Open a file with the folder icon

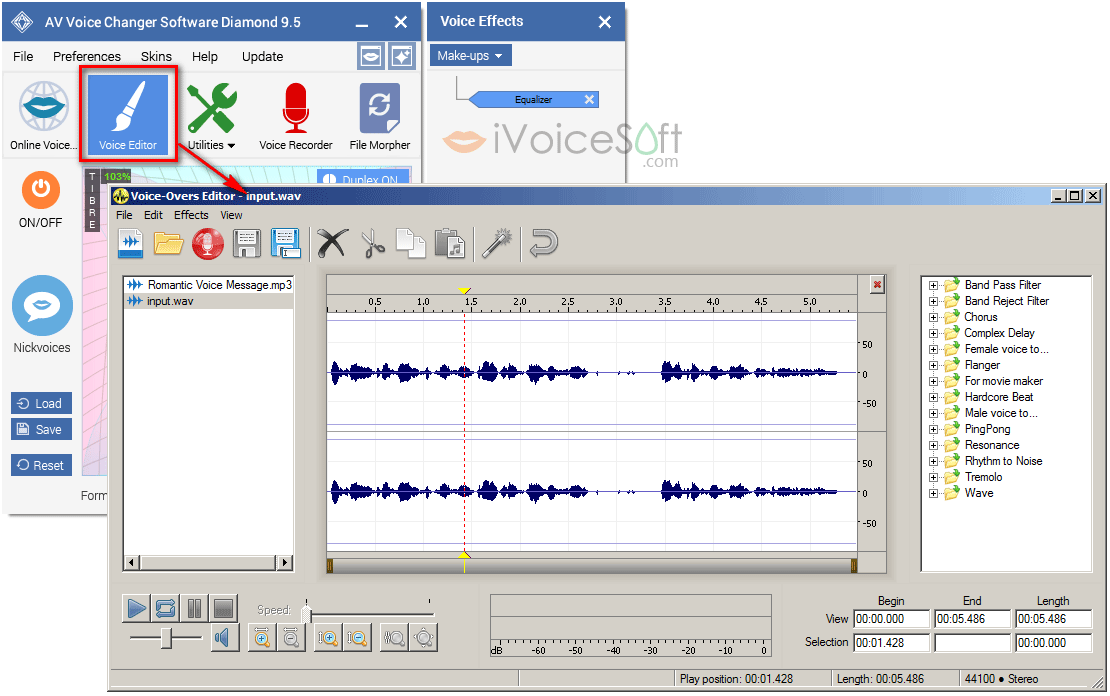(168, 243)
